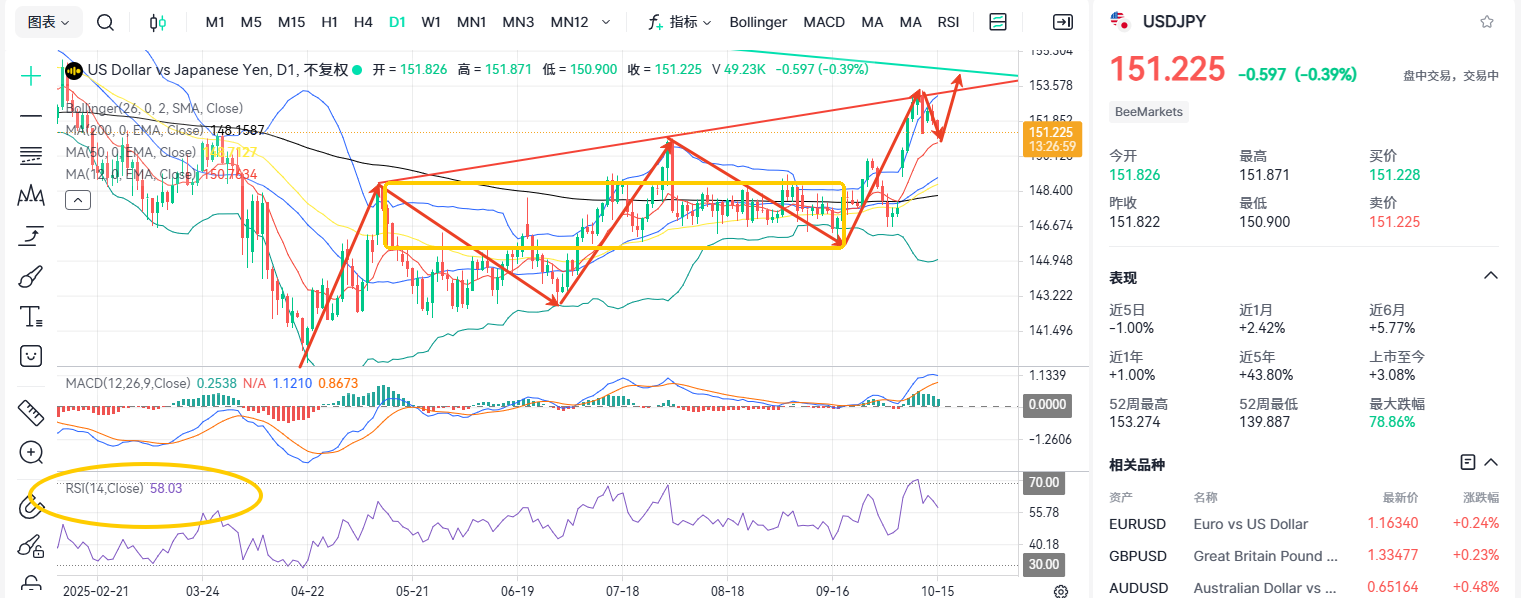Open the 图表 dropdown menu

pyautogui.click(x=48, y=22)
